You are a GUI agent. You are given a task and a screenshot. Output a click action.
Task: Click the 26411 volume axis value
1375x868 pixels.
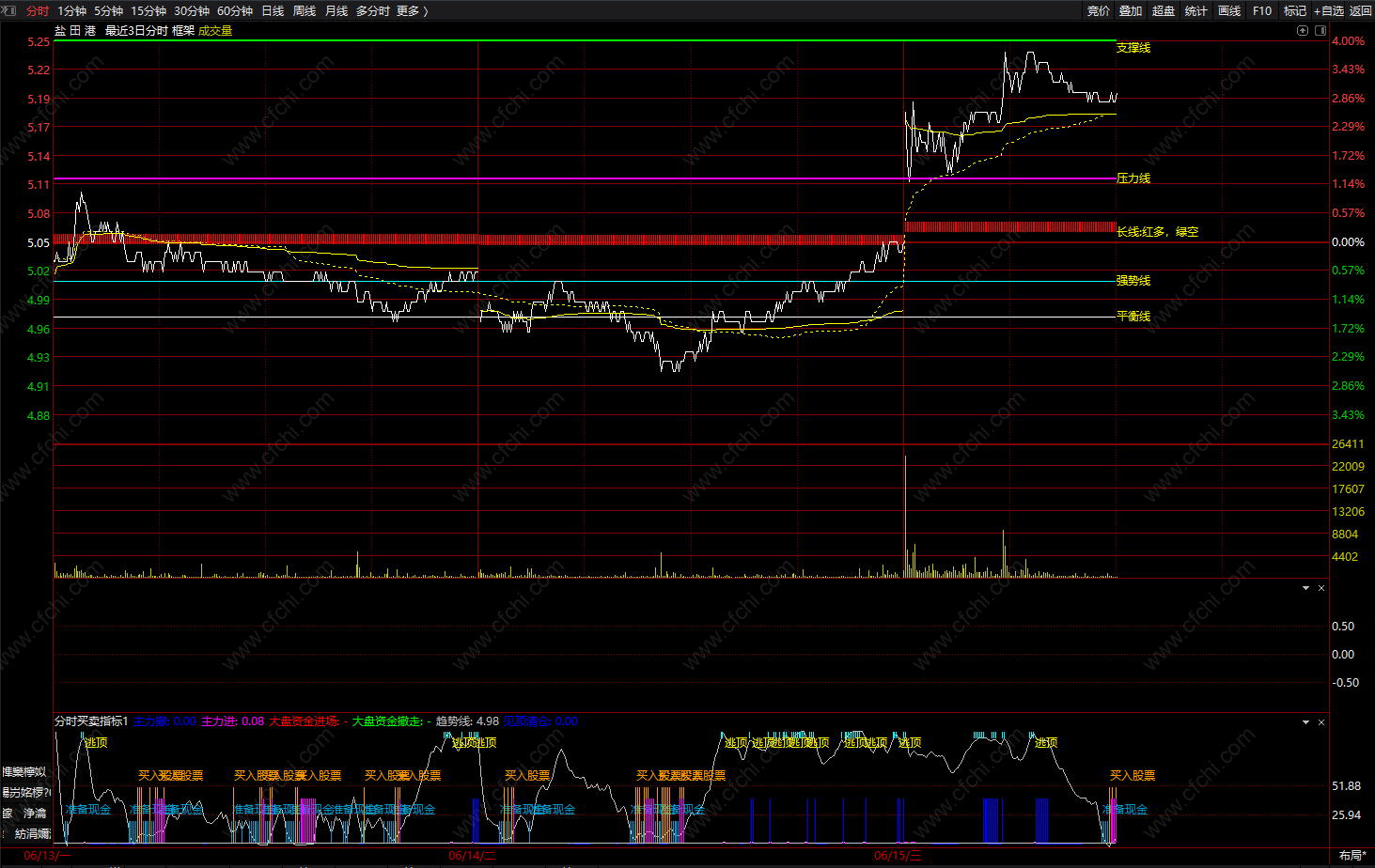pos(1348,444)
